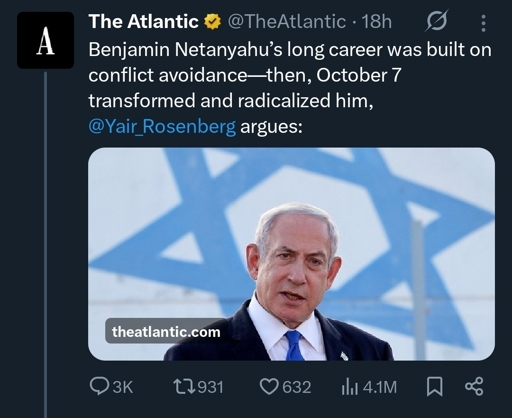Like the post with the heart icon
Screen dimensions: 512x418
coord(269,387)
